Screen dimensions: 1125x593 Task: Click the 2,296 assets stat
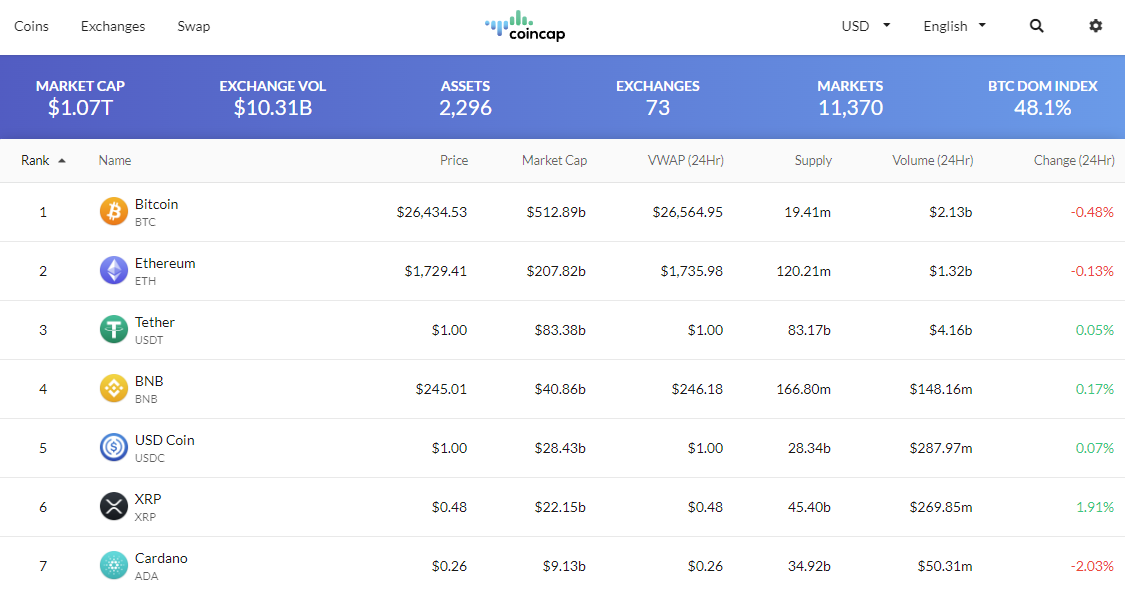click(x=466, y=108)
